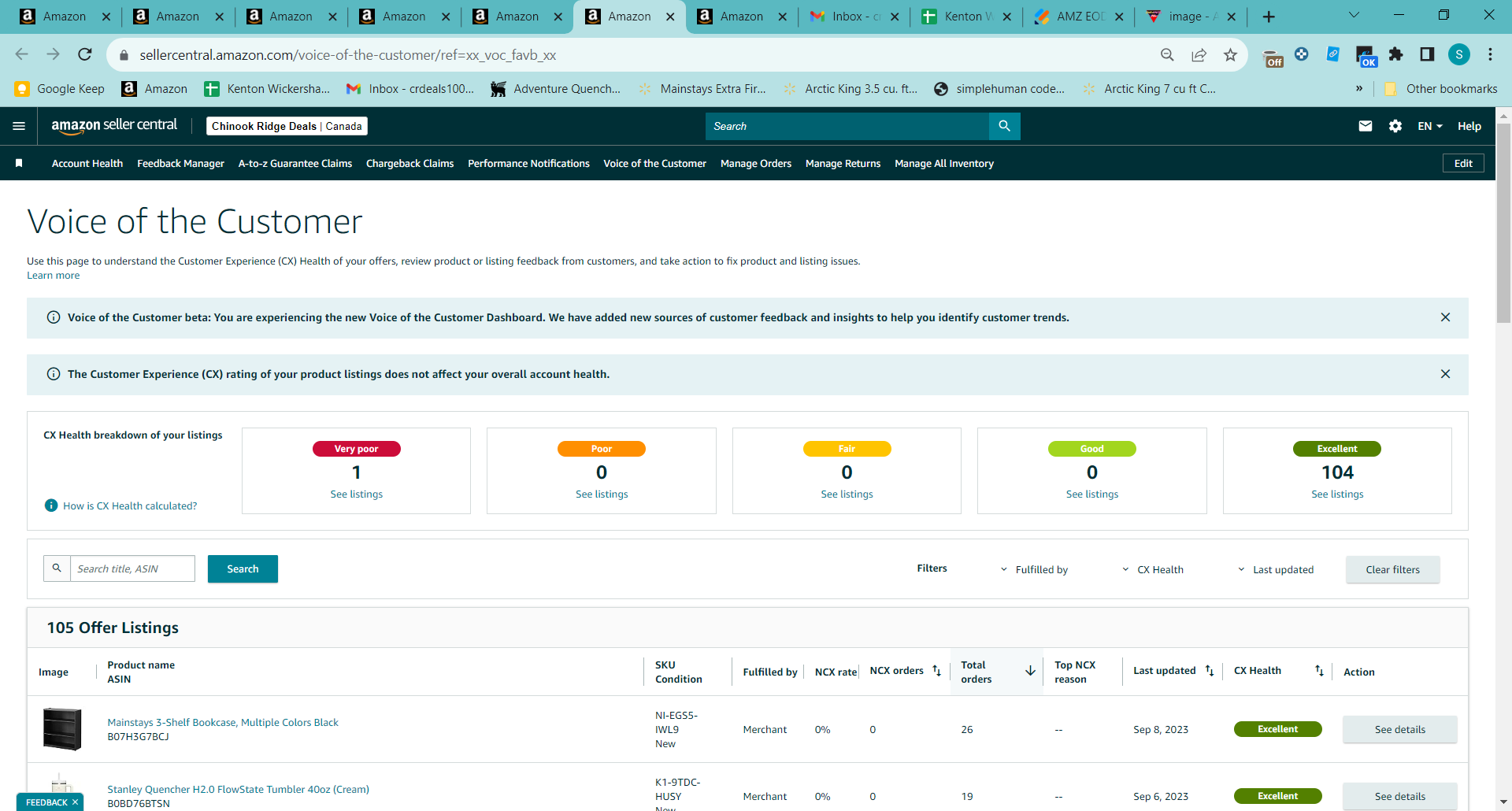Go to Manage Returns
This screenshot has height=811, width=1512.
(x=843, y=163)
